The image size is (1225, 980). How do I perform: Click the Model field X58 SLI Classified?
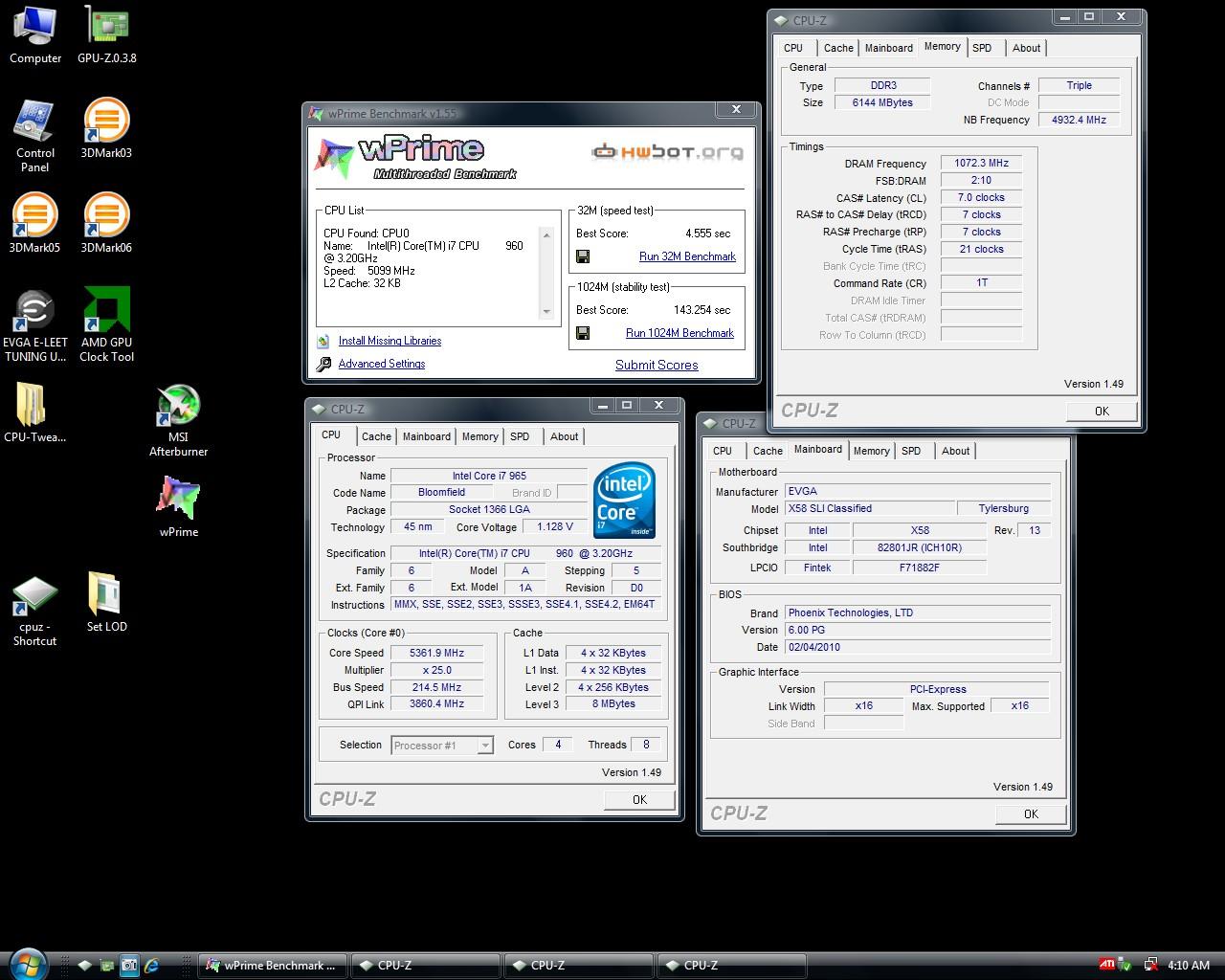point(870,508)
